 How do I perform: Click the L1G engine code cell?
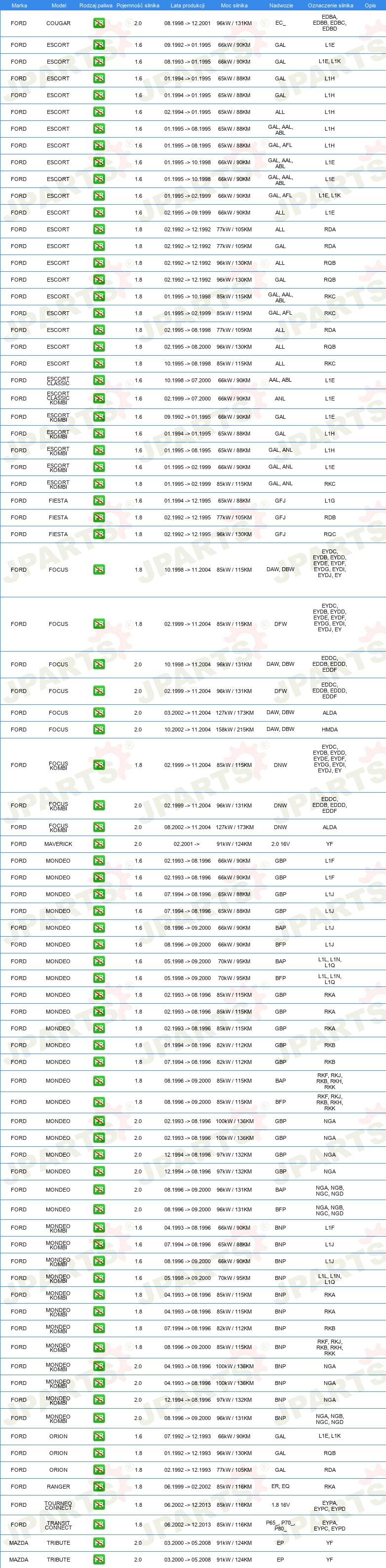[329, 501]
